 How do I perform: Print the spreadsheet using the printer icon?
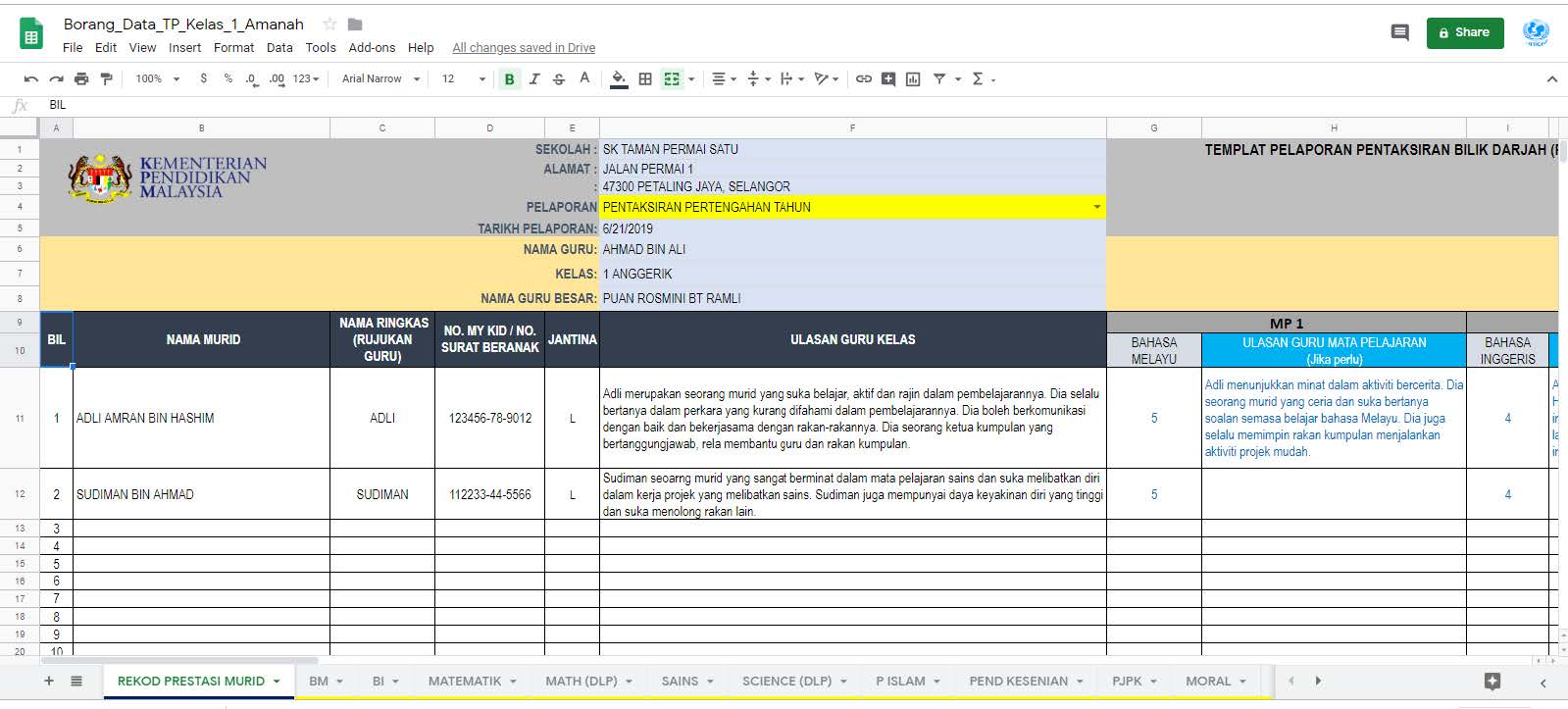pos(81,78)
